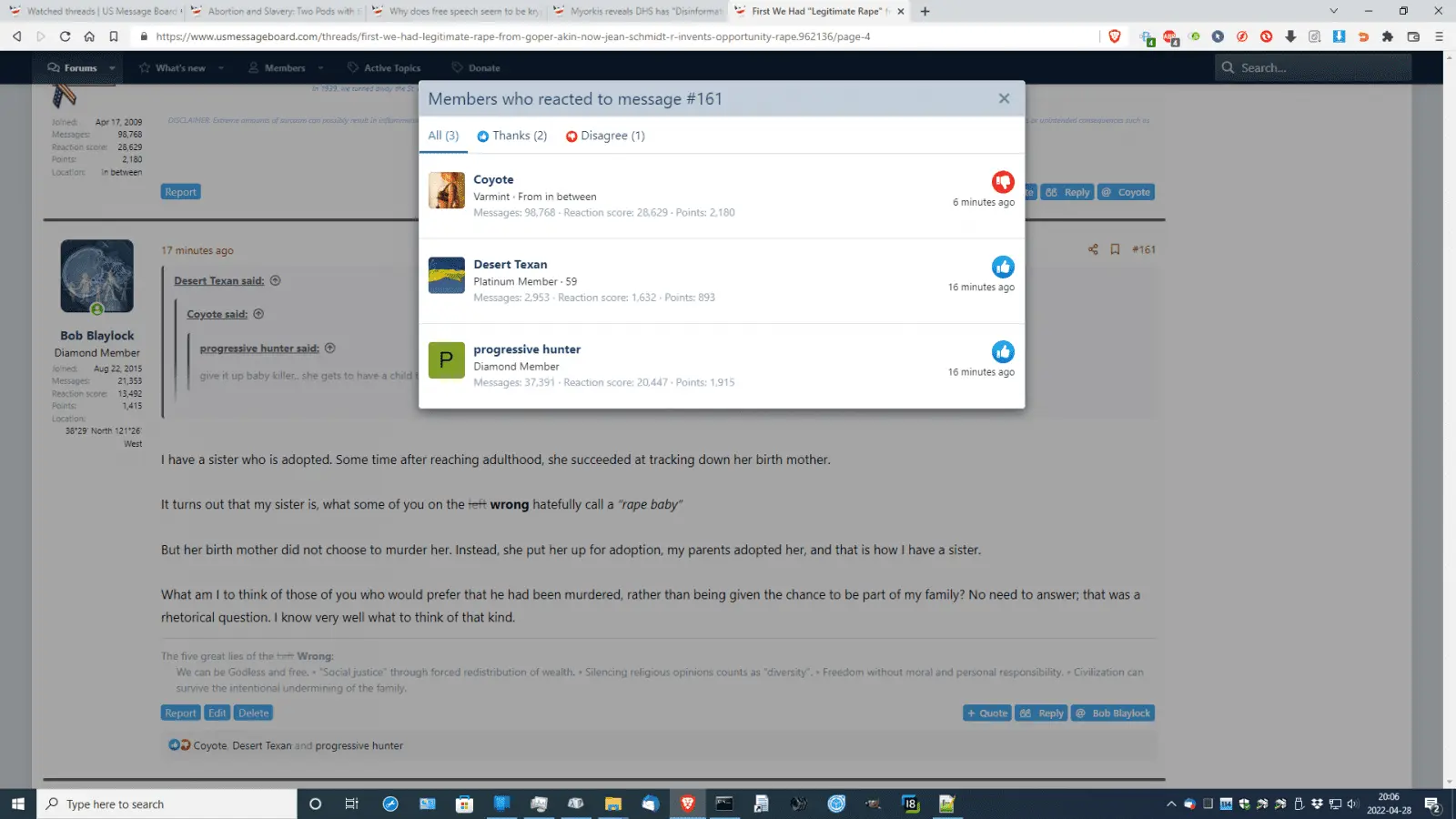Close the 'First We Had Legitimate Rape' tab
This screenshot has width=1456, height=819.
pyautogui.click(x=901, y=11)
